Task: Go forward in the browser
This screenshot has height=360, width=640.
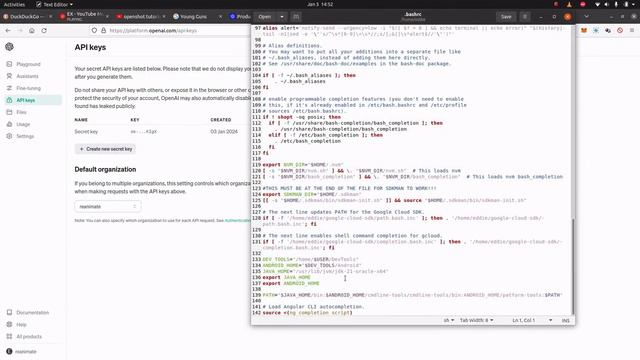Action: (20, 31)
